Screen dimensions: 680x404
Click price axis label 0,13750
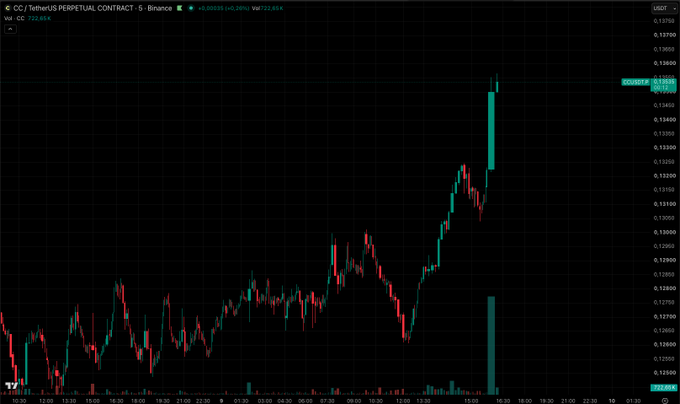pos(664,21)
